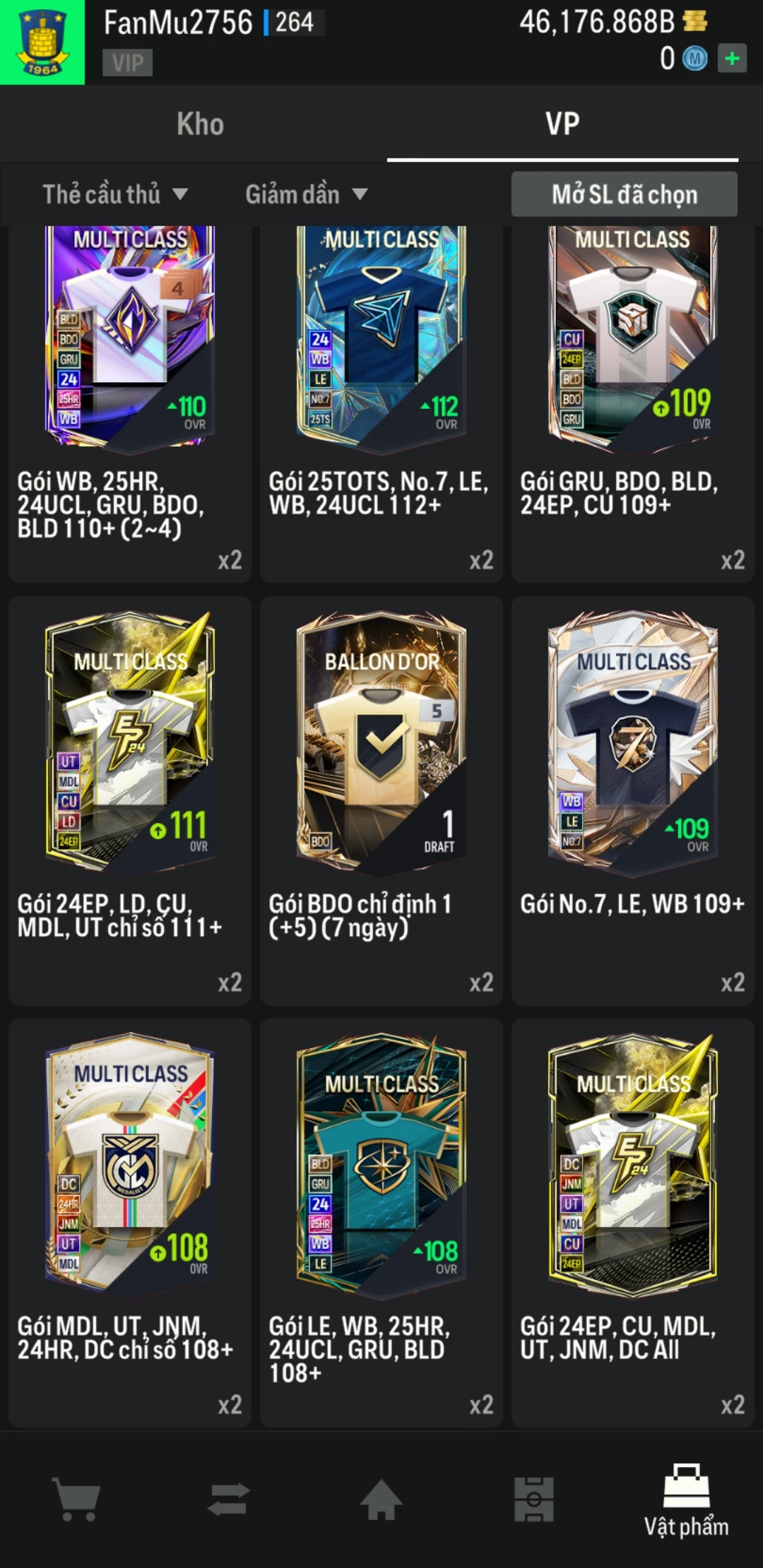The width and height of the screenshot is (763, 1568).
Task: Tap the VIP badge
Action: click(128, 63)
